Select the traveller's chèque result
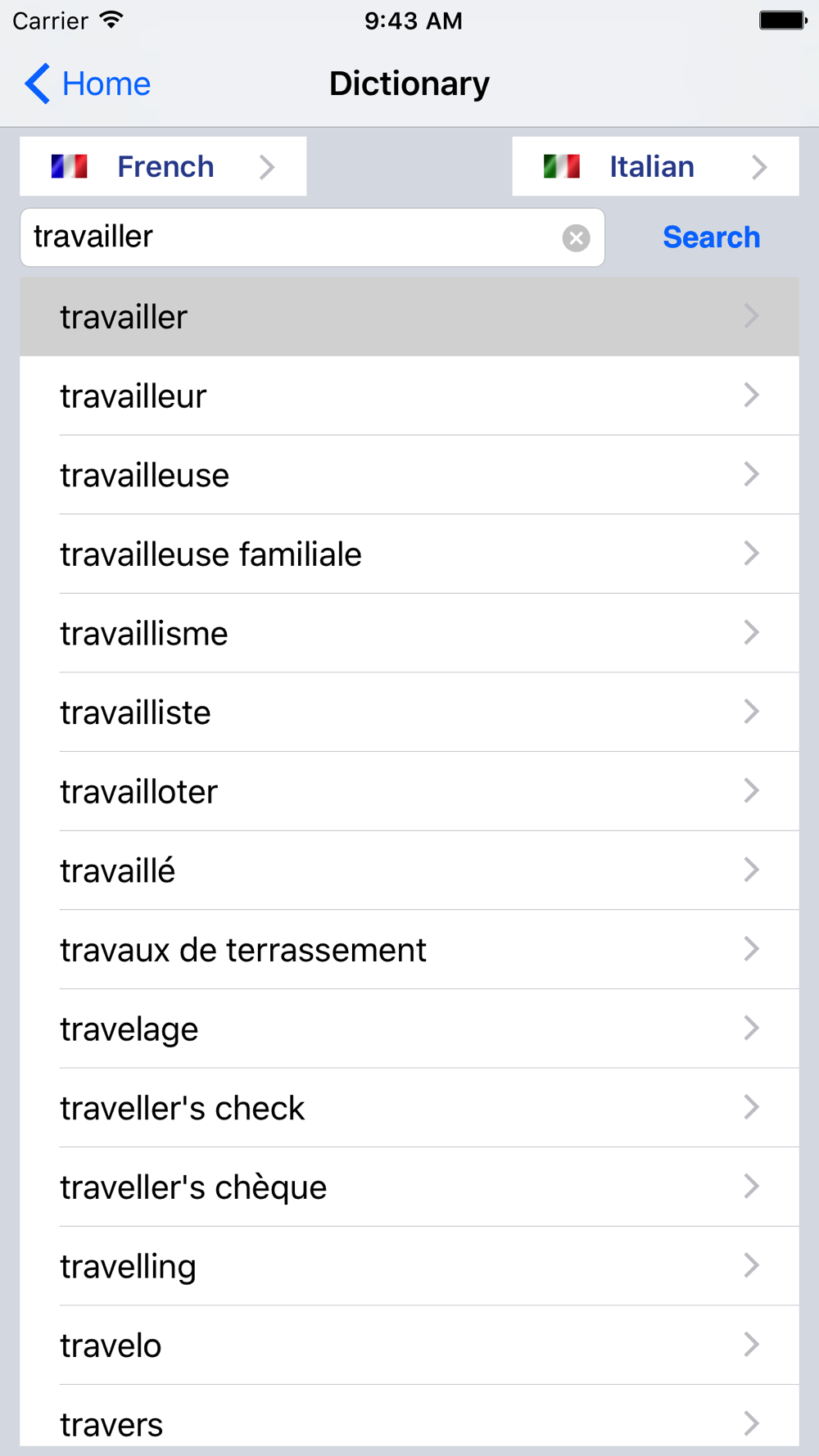 click(409, 1187)
